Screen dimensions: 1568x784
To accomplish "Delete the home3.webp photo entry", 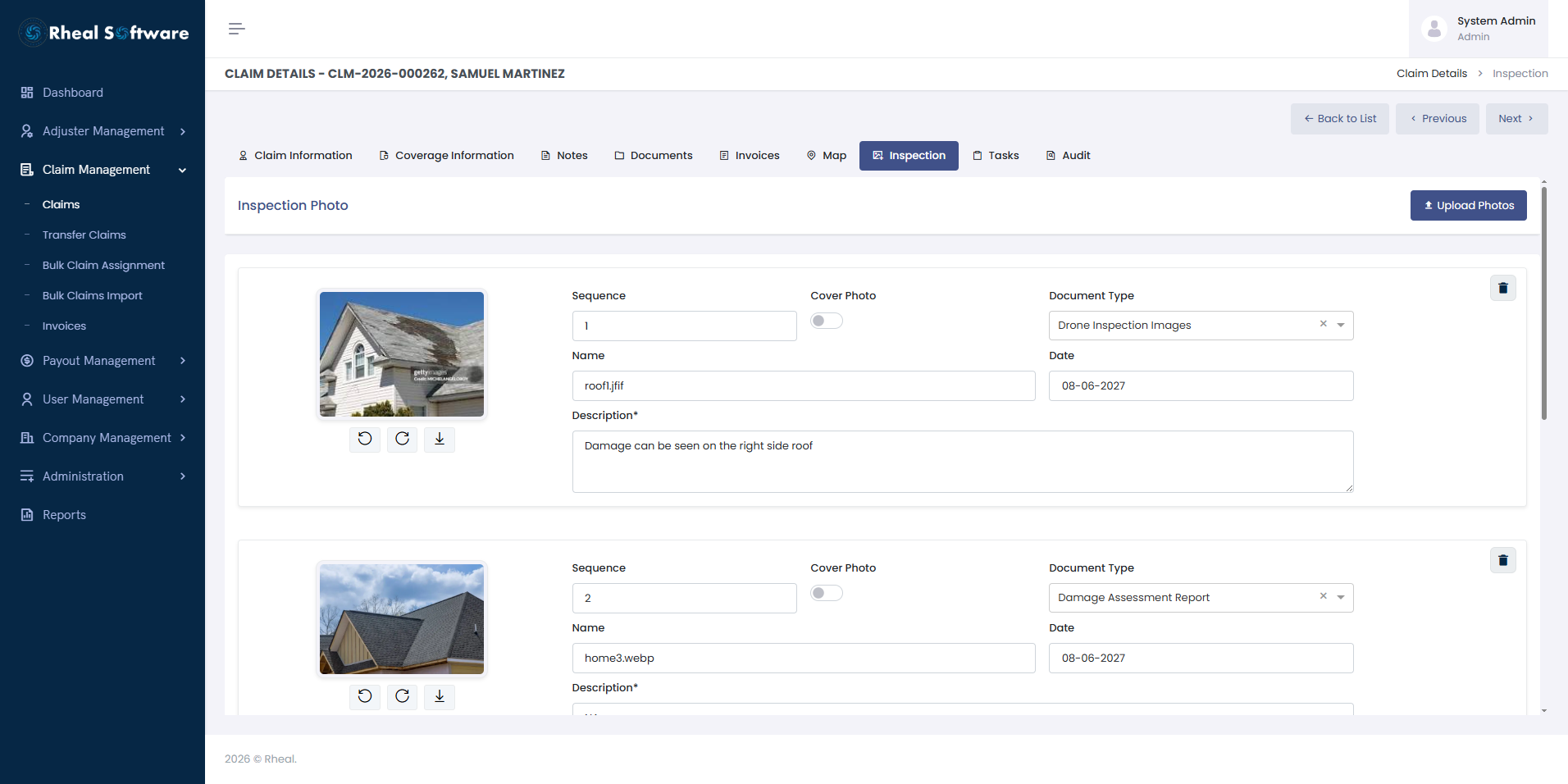I will pos(1502,560).
